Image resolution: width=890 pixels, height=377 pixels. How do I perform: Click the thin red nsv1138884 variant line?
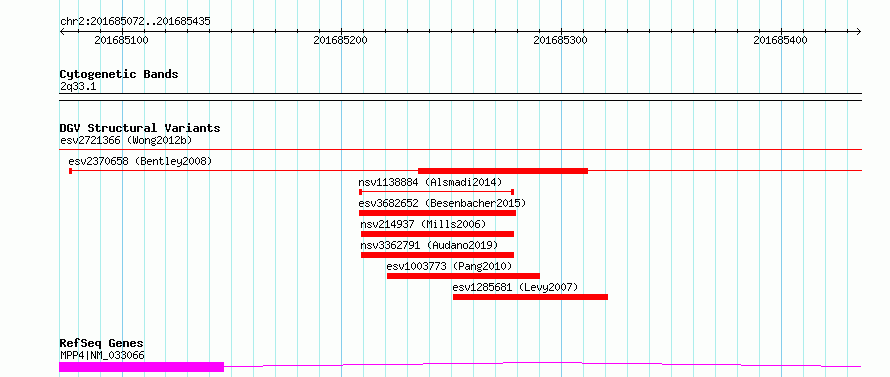coord(436,192)
